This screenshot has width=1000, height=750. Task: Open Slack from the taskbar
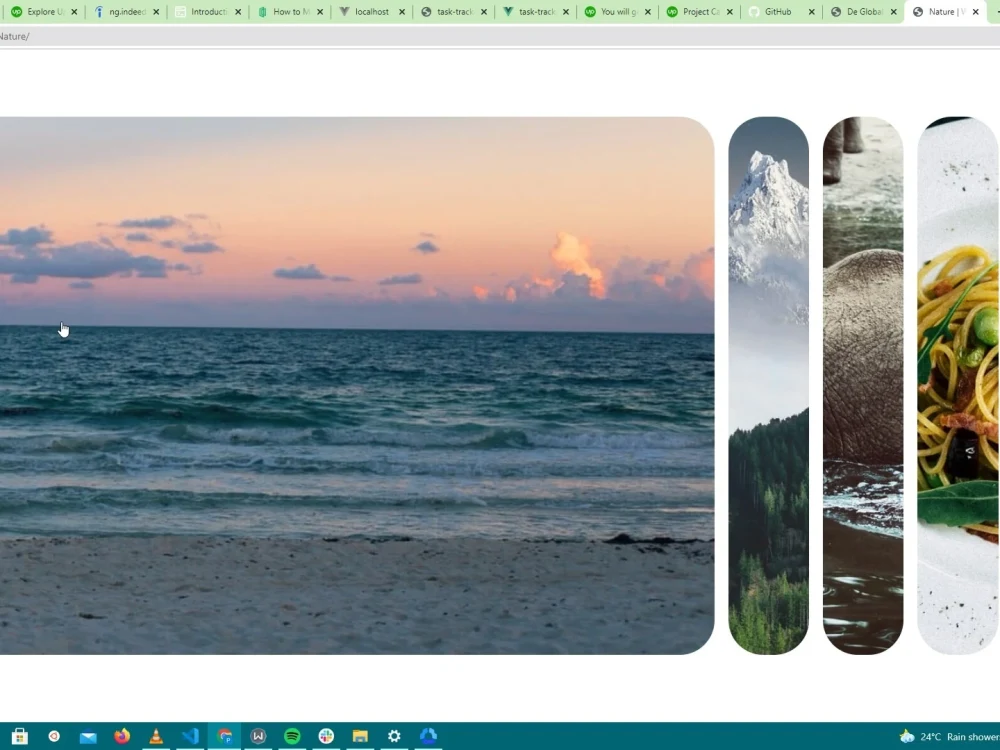[326, 736]
